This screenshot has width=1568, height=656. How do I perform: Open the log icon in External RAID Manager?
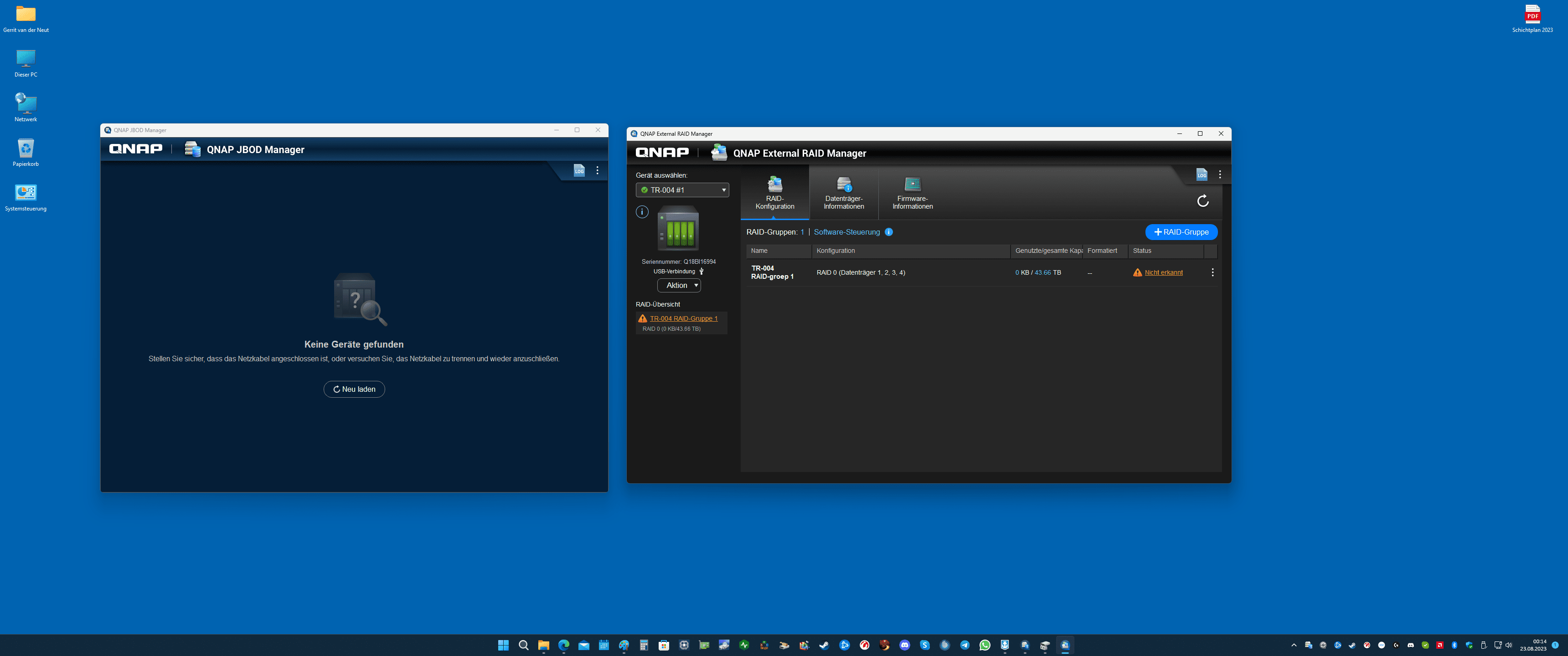pyautogui.click(x=1202, y=174)
